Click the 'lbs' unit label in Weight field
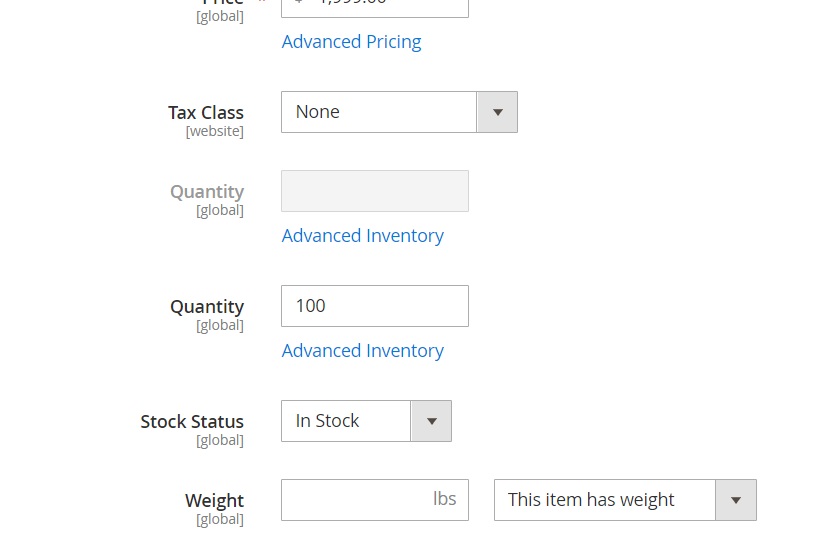This screenshot has height=558, width=823. tap(445, 499)
